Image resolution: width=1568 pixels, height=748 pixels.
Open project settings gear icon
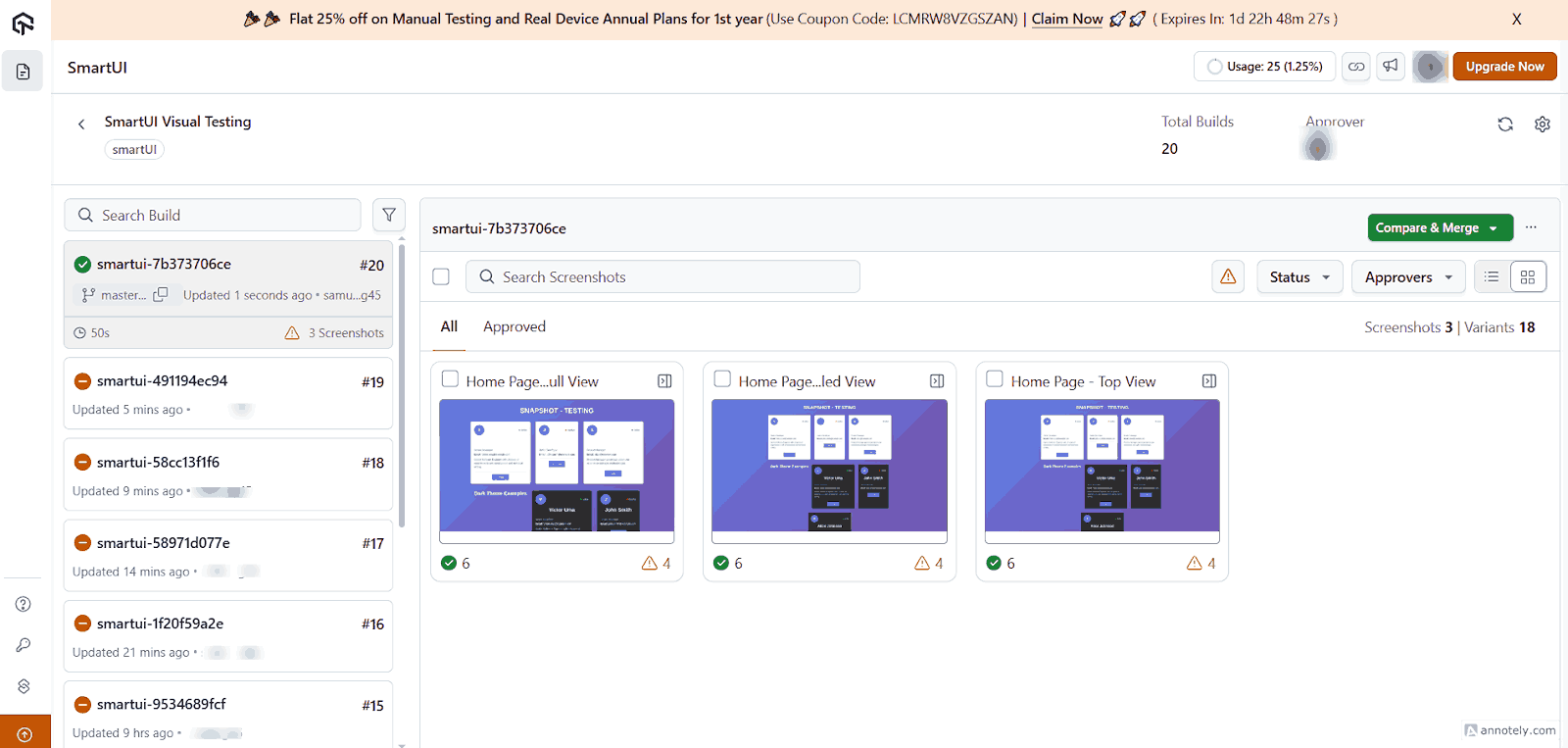[x=1543, y=125]
